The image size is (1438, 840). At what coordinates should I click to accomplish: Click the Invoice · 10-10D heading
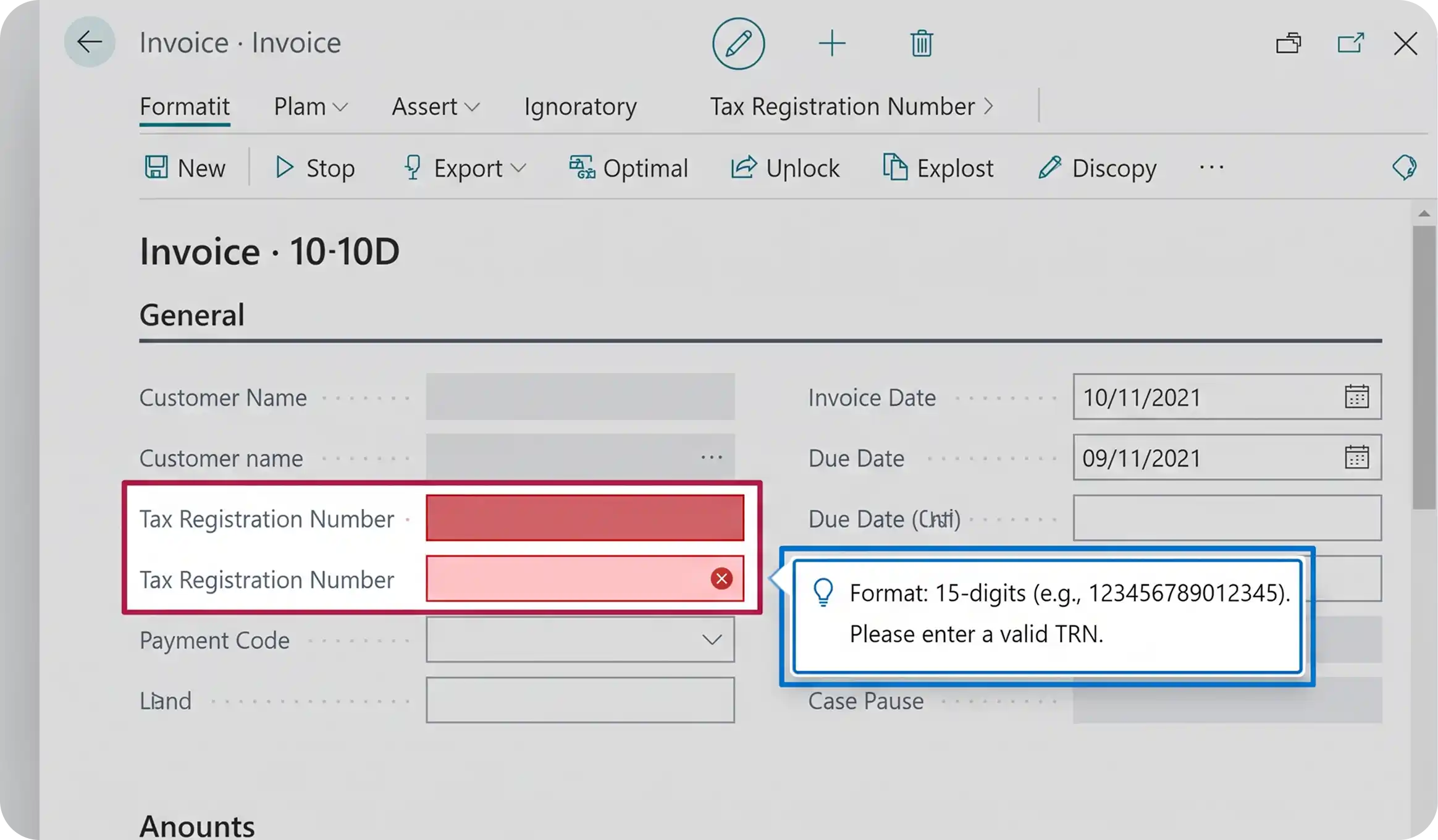[x=269, y=251]
